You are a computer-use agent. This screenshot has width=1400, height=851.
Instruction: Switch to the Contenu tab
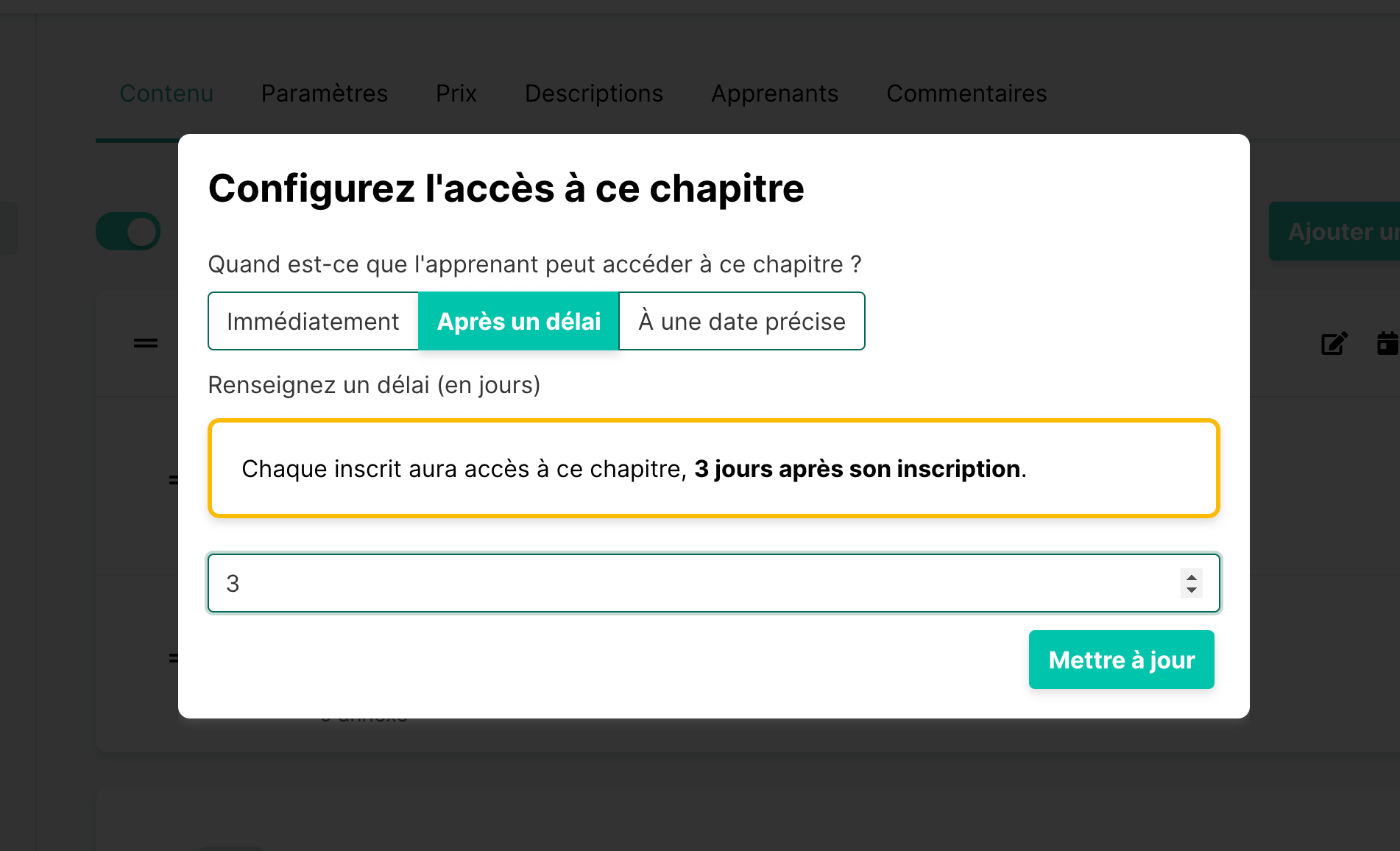[x=166, y=93]
